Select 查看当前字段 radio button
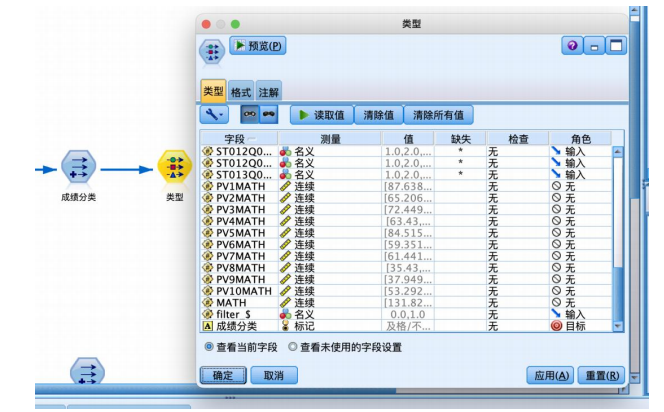The height and width of the screenshot is (412, 664). click(209, 347)
